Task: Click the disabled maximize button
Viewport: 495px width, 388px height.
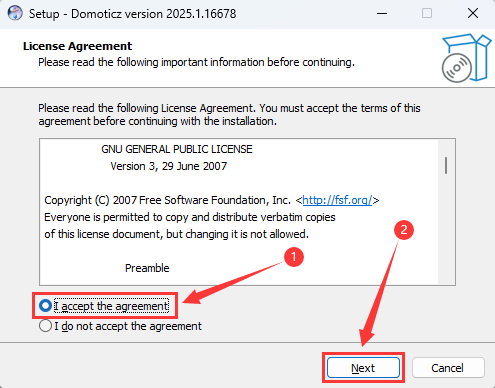Action: click(x=427, y=13)
